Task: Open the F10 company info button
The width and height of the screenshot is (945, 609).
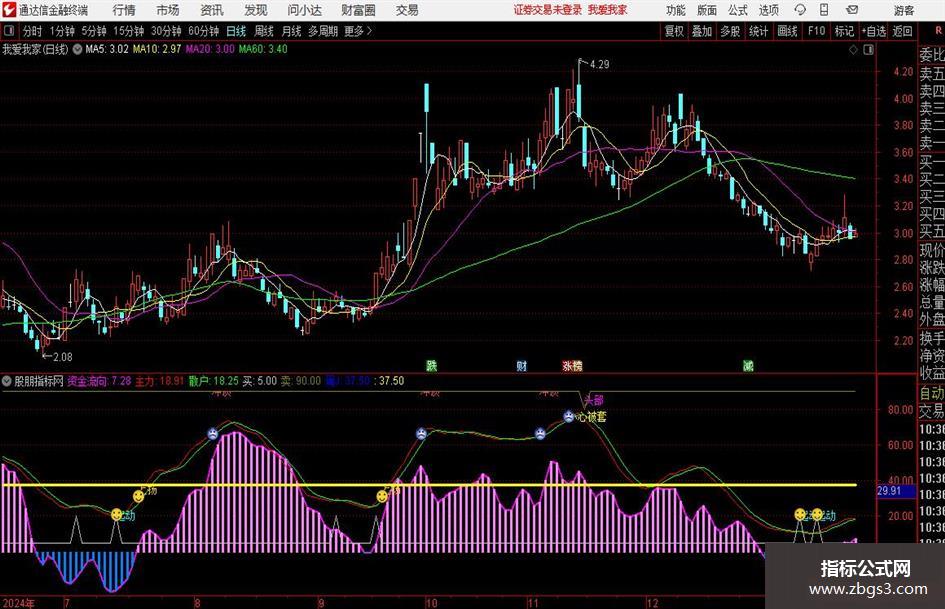Action: 816,31
